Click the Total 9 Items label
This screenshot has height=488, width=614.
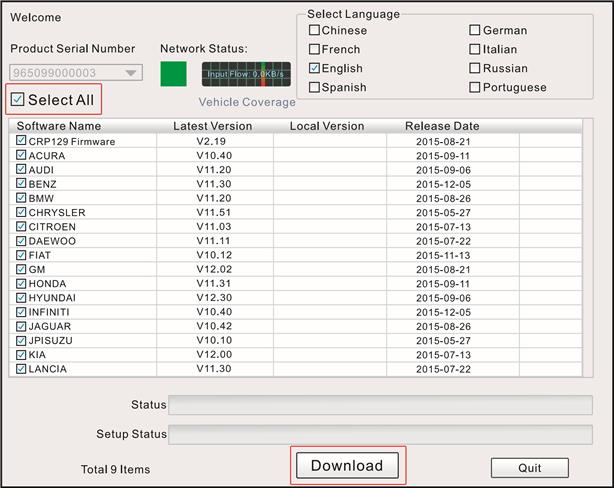click(x=116, y=469)
